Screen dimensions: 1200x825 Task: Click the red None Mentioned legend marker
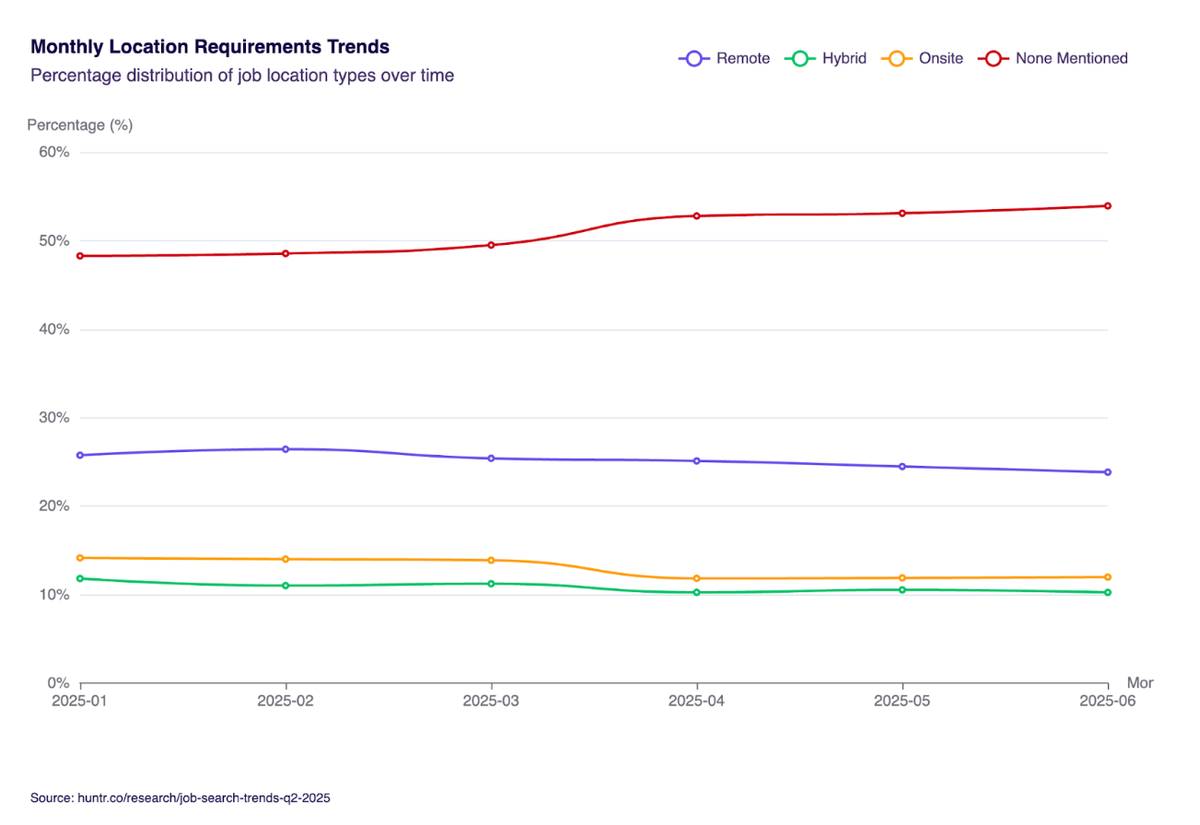point(994,58)
